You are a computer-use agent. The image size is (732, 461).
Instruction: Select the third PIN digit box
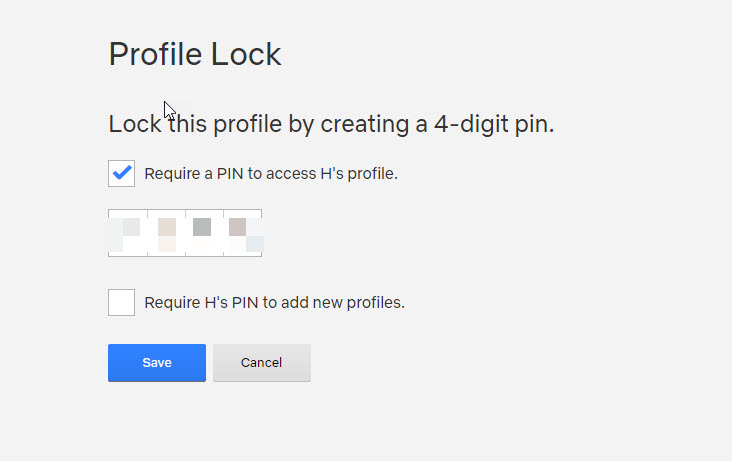204,233
